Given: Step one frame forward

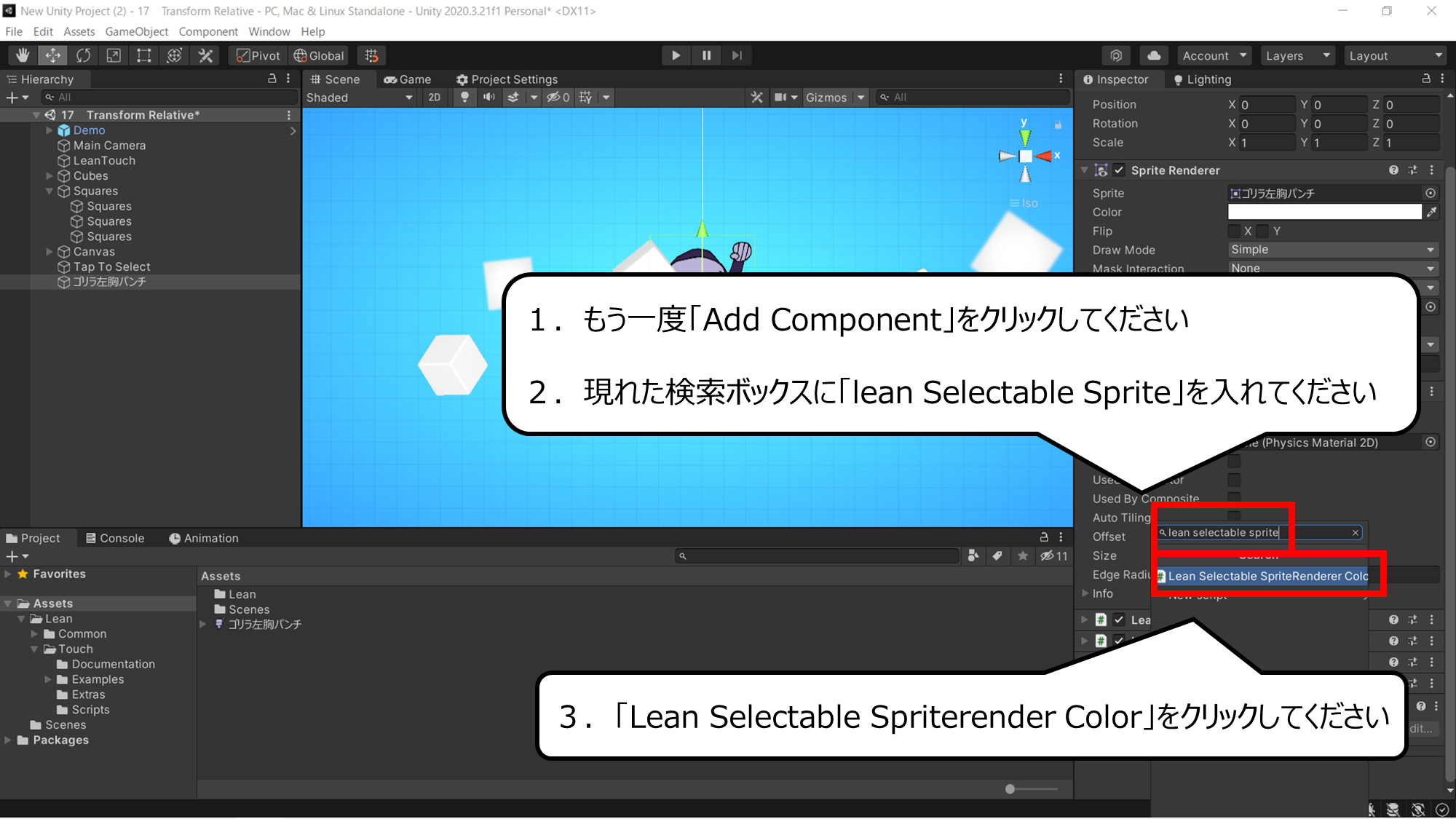Looking at the screenshot, I should click(737, 55).
